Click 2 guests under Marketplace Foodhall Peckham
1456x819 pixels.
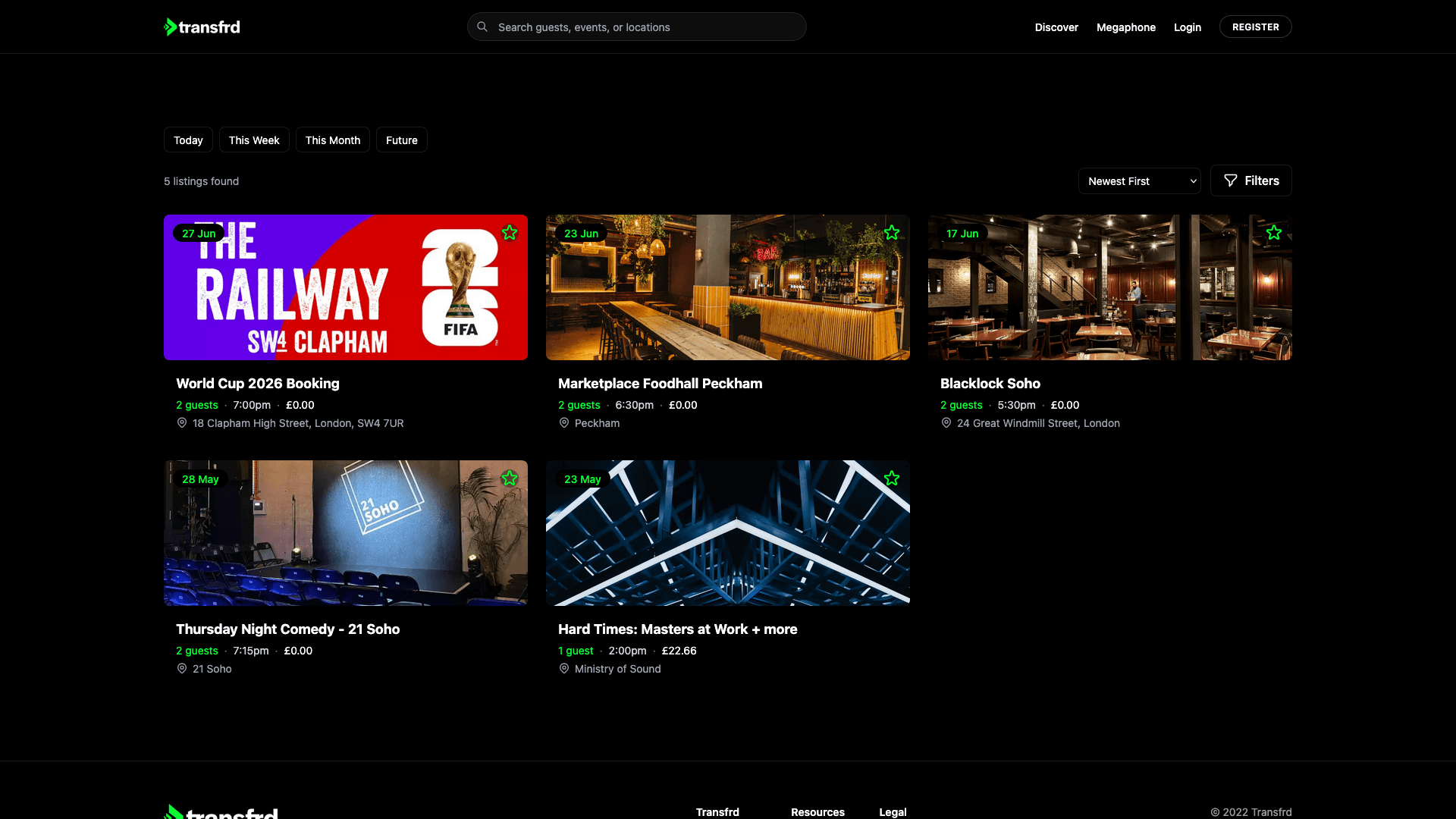tap(579, 405)
